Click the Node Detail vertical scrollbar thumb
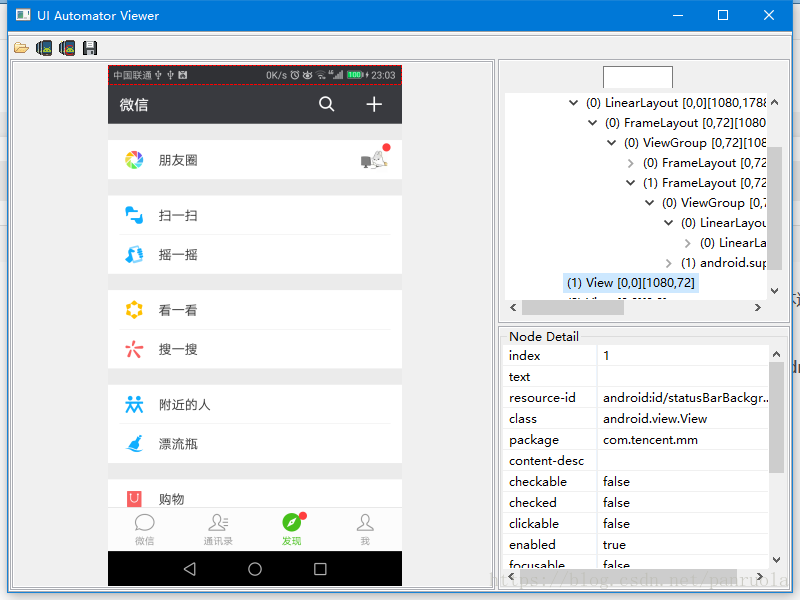 click(x=777, y=417)
